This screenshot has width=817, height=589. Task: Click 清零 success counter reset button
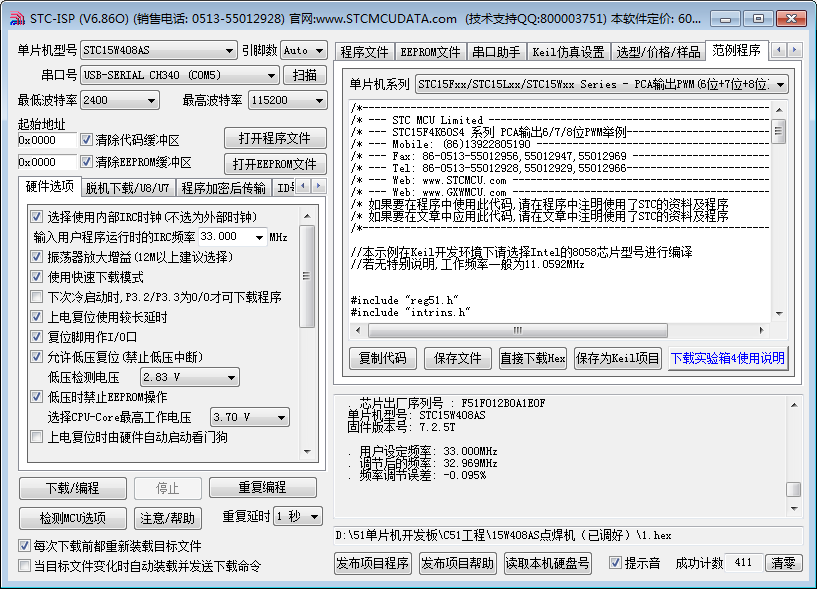point(783,563)
